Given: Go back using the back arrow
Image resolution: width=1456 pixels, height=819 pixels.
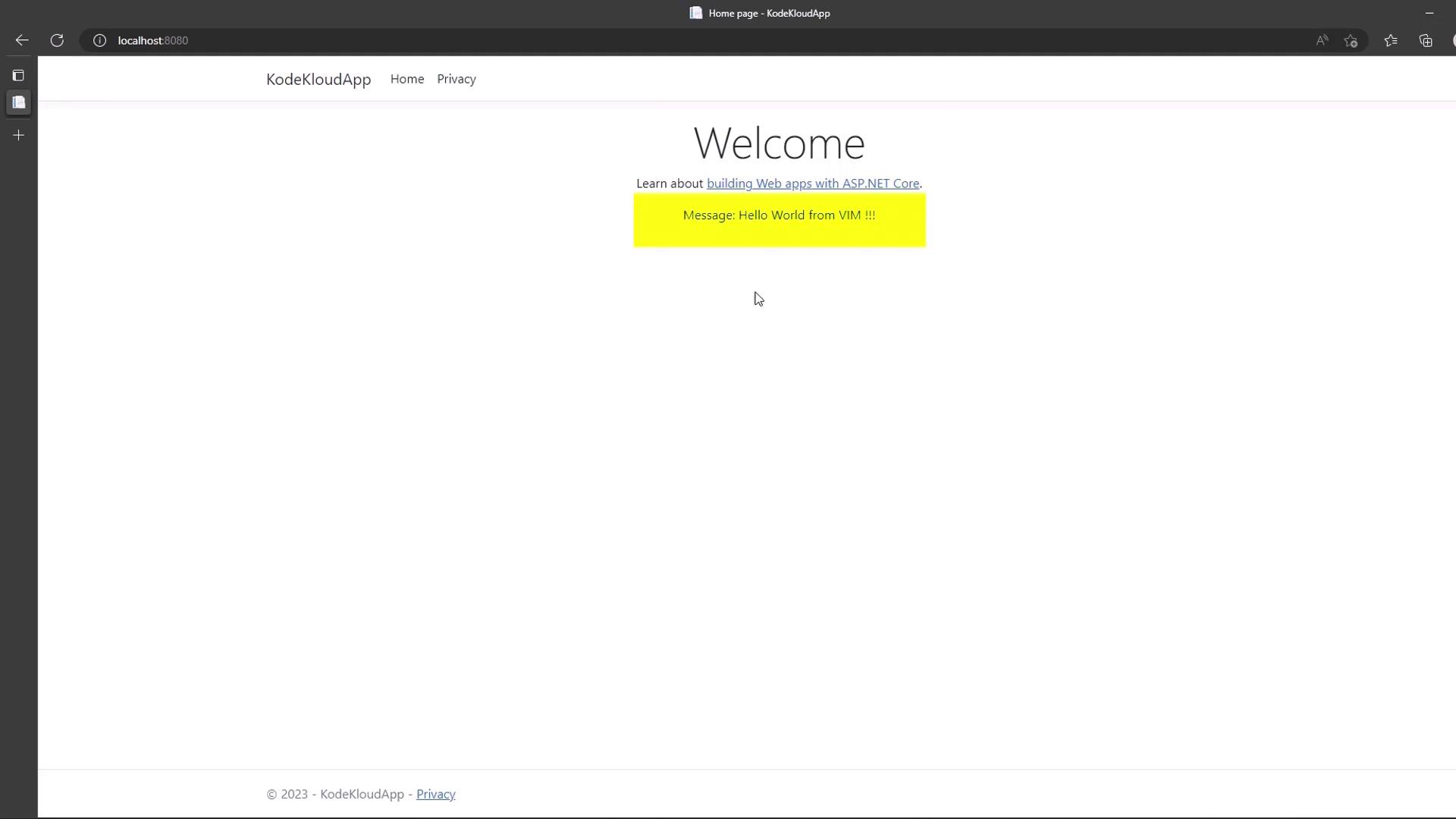Looking at the screenshot, I should point(22,40).
